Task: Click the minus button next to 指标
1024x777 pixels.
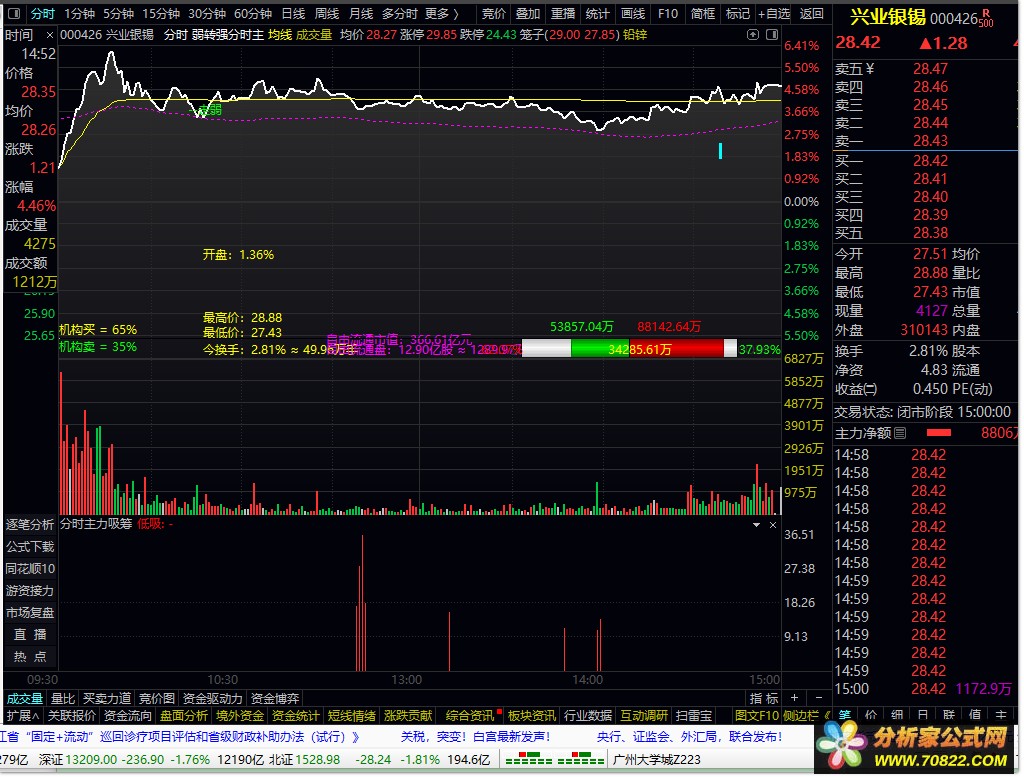Action: (x=818, y=698)
